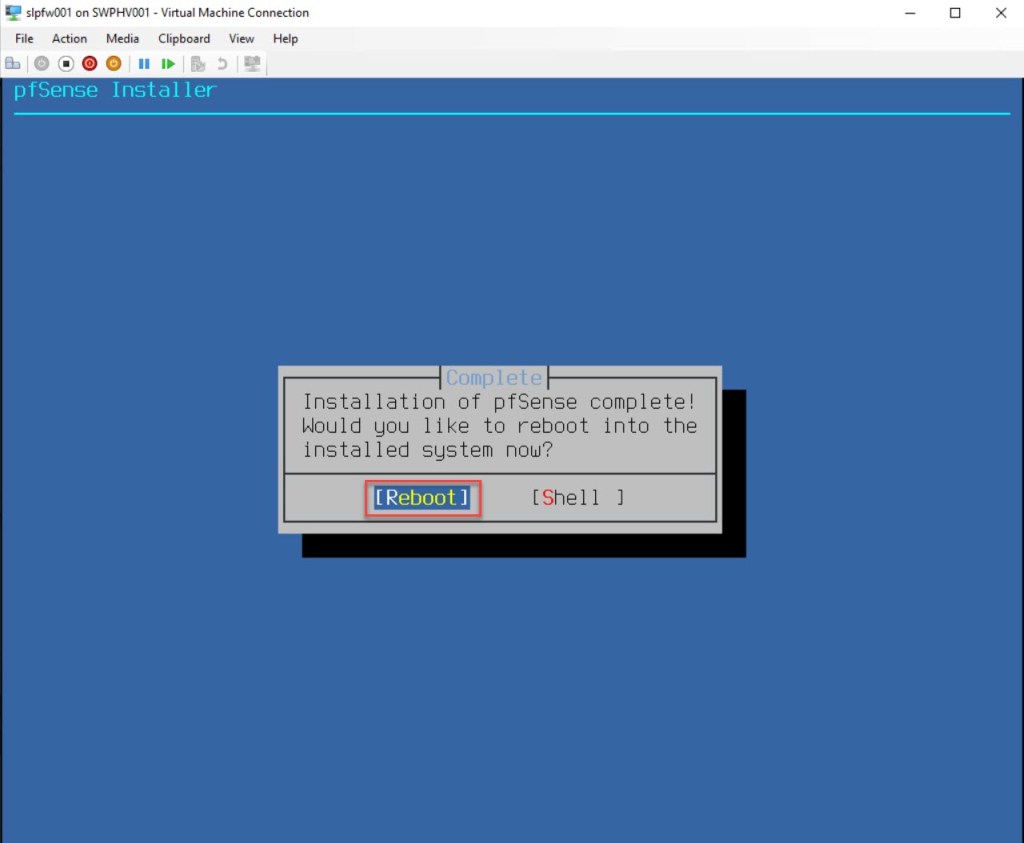Screen dimensions: 1024x843
Task: Show the View menu
Action: 241,38
